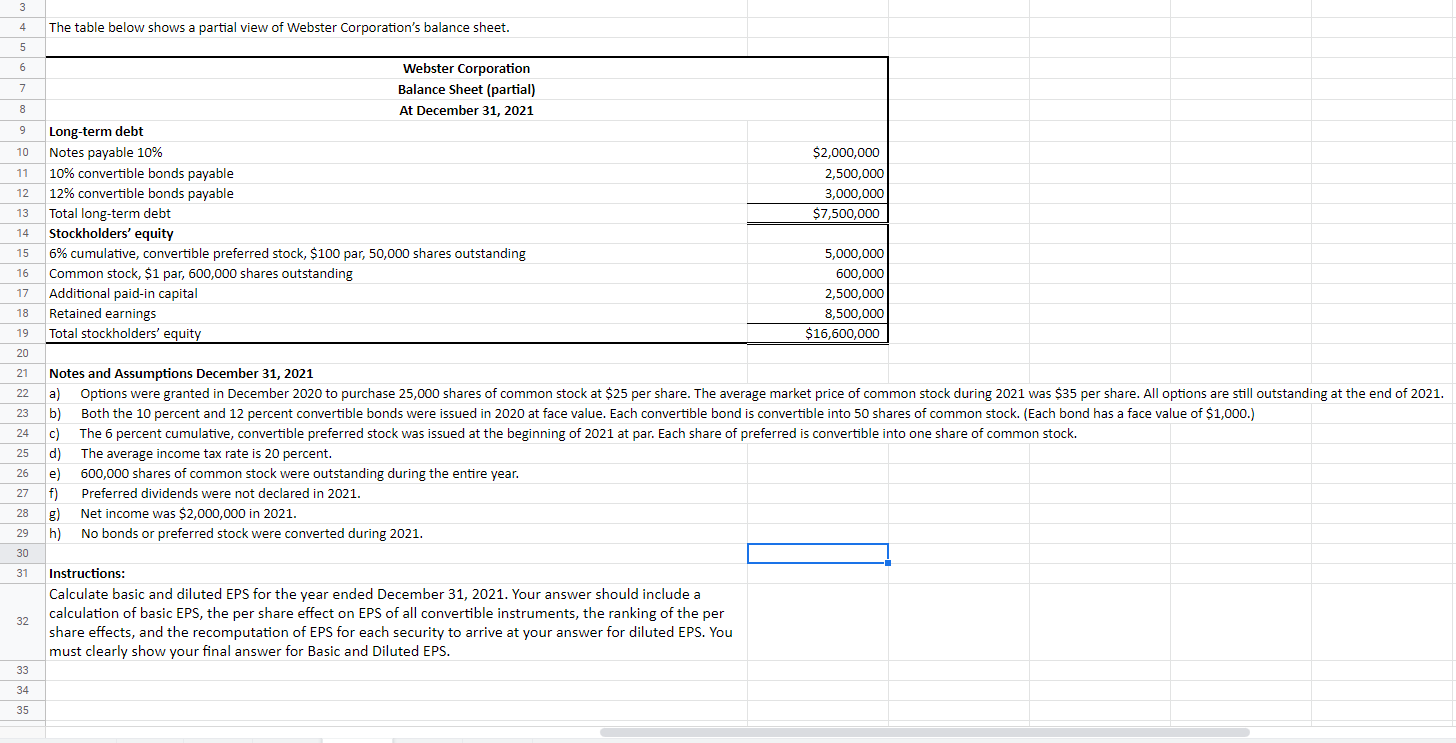Select row 4 by its row header
Viewport: 1456px width, 743px height.
pos(22,27)
